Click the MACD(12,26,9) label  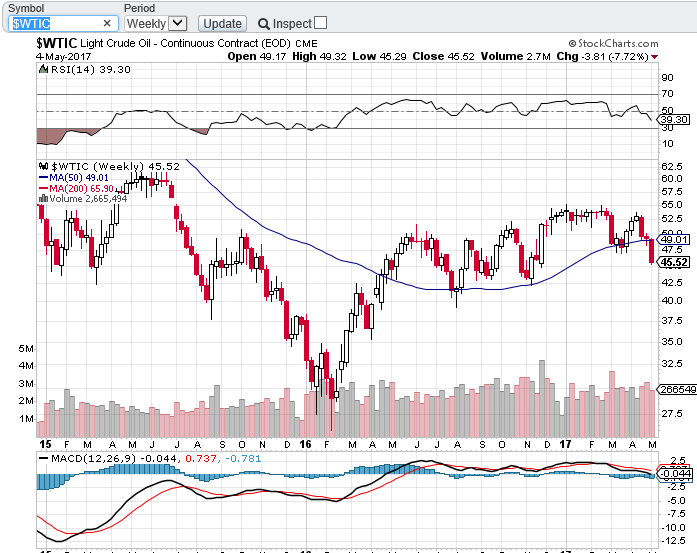coord(93,458)
